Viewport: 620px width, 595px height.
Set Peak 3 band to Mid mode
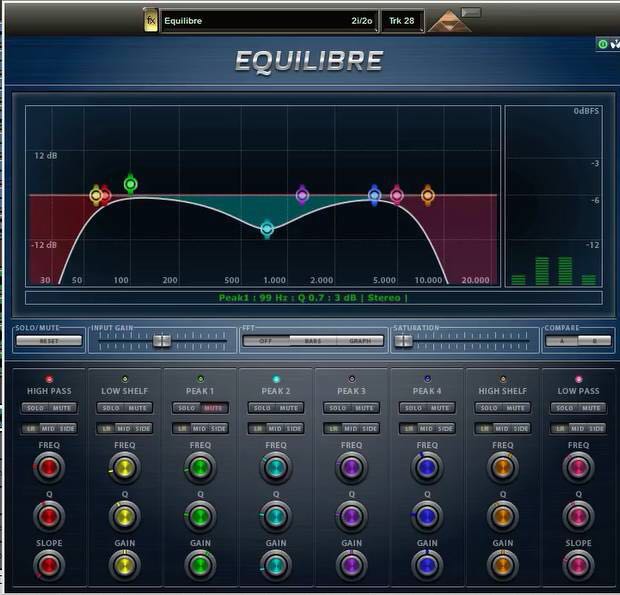351,428
